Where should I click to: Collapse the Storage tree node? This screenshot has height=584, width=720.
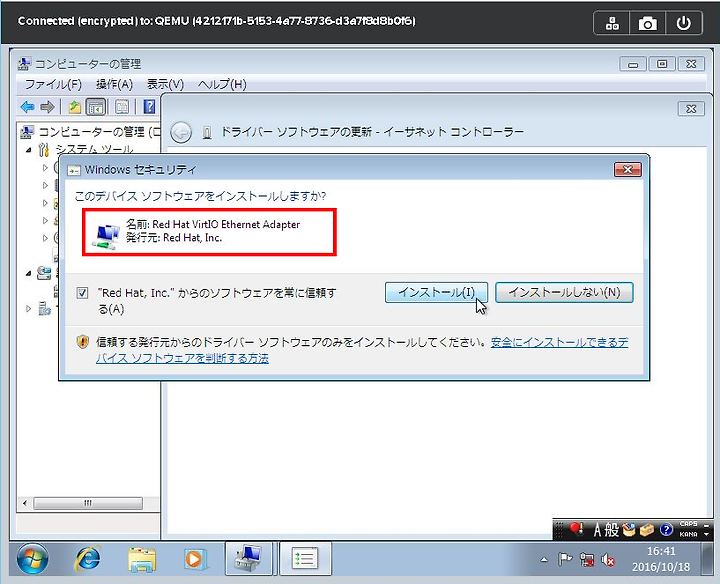[28, 273]
